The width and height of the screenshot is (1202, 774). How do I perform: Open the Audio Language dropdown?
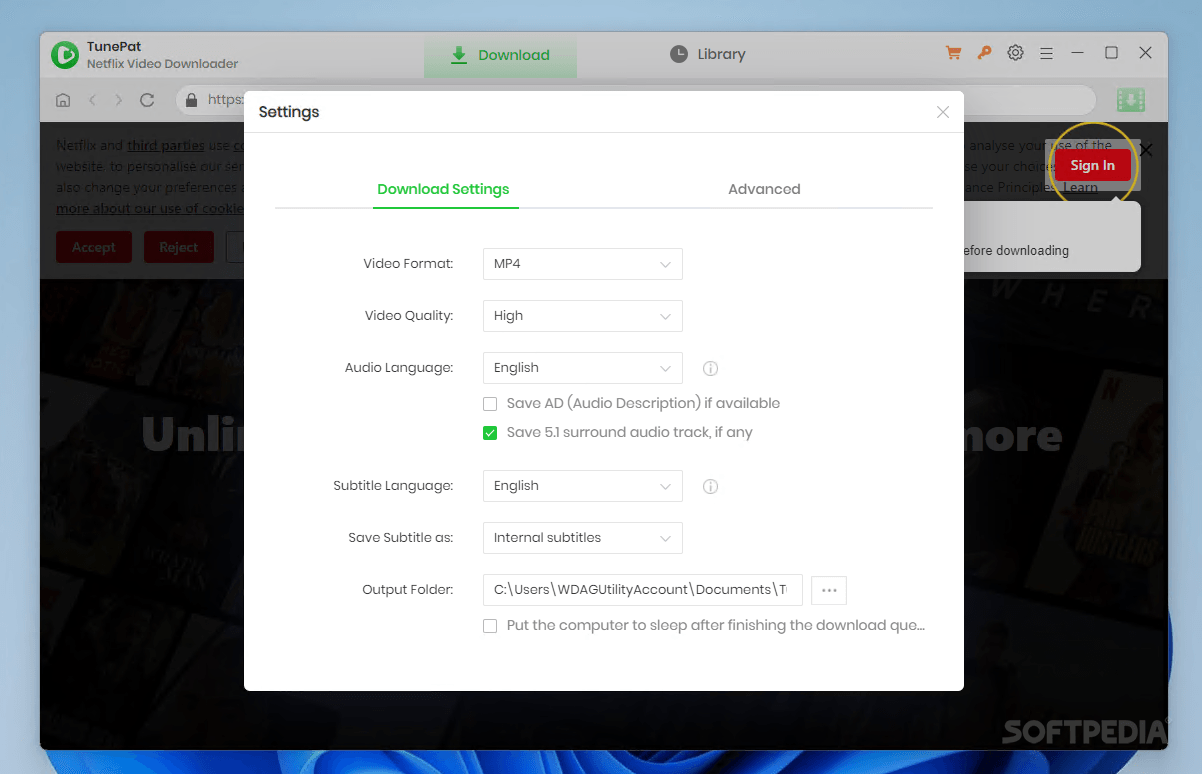583,368
